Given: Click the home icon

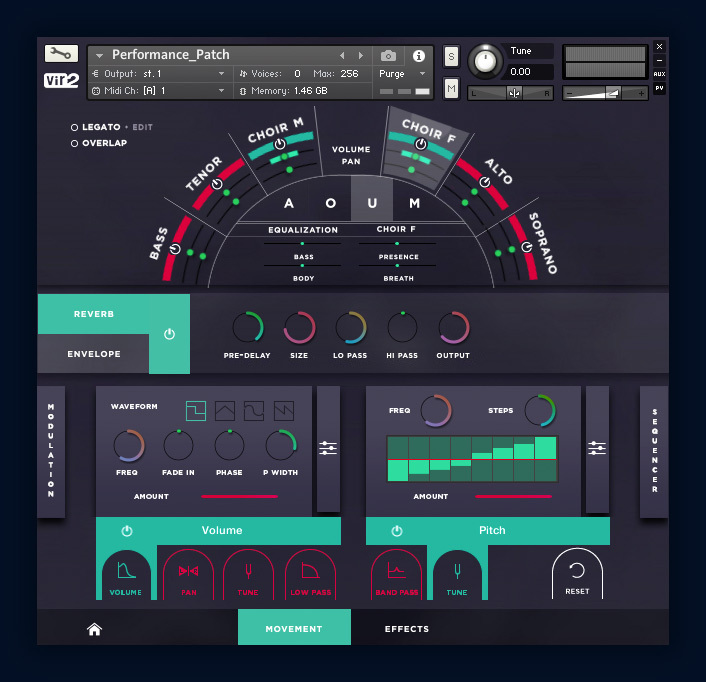Looking at the screenshot, I should [94, 629].
